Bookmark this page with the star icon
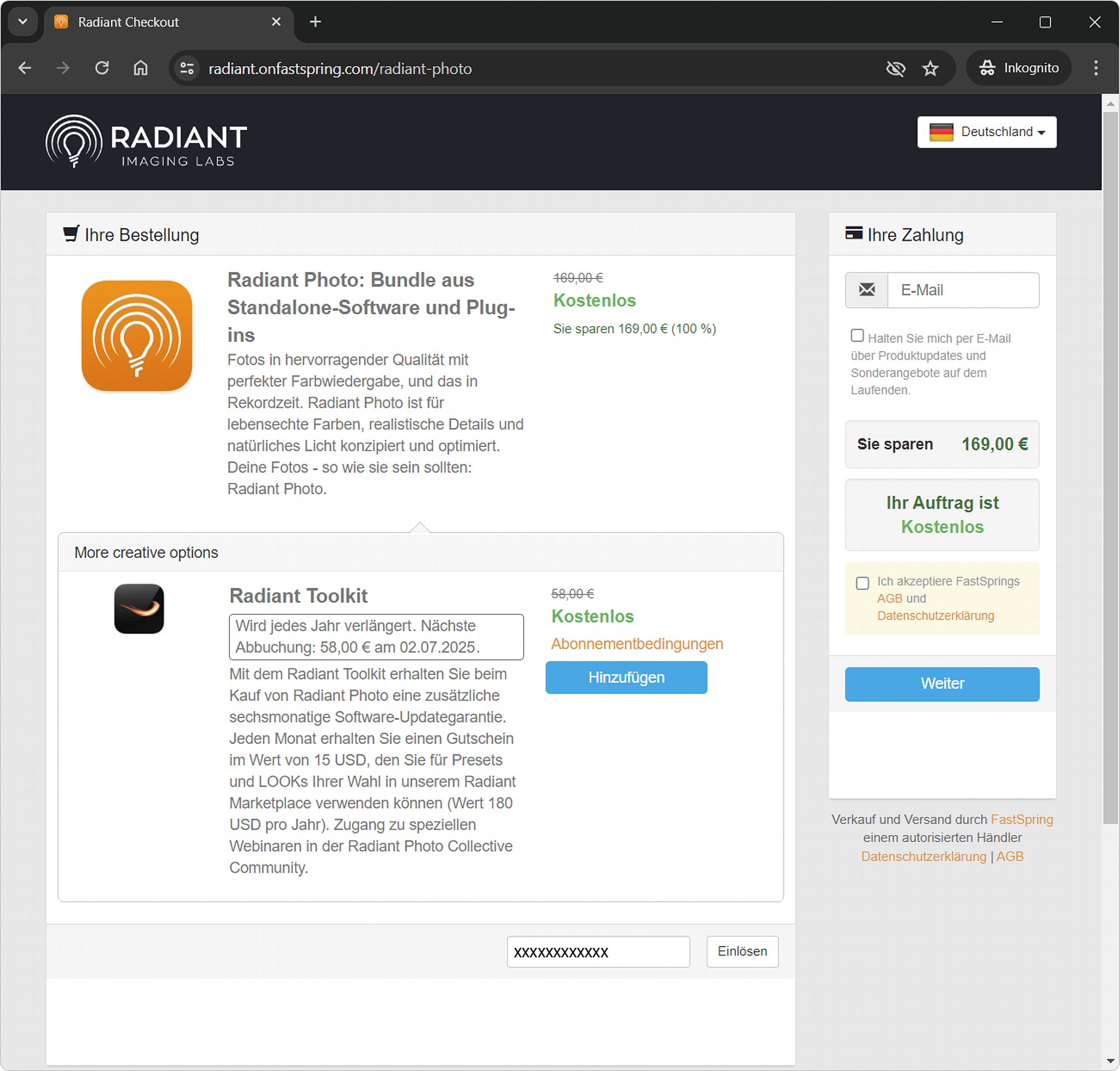Image resolution: width=1120 pixels, height=1071 pixels. pyautogui.click(x=931, y=68)
